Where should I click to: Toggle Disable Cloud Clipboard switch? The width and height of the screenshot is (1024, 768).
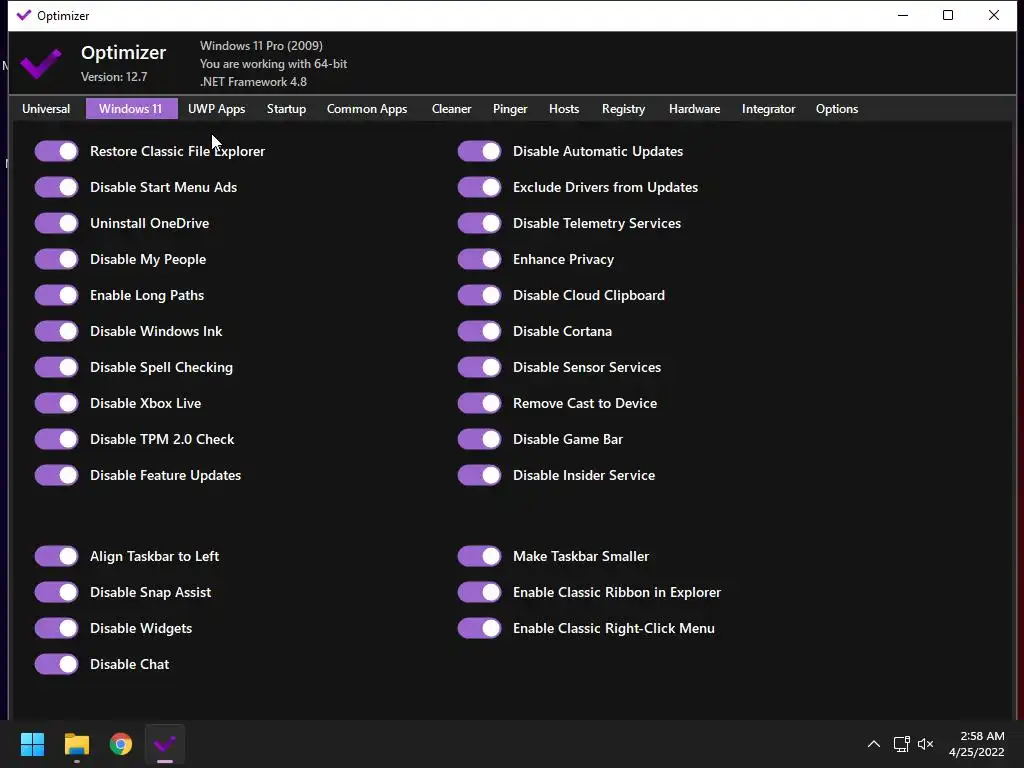pyautogui.click(x=479, y=295)
